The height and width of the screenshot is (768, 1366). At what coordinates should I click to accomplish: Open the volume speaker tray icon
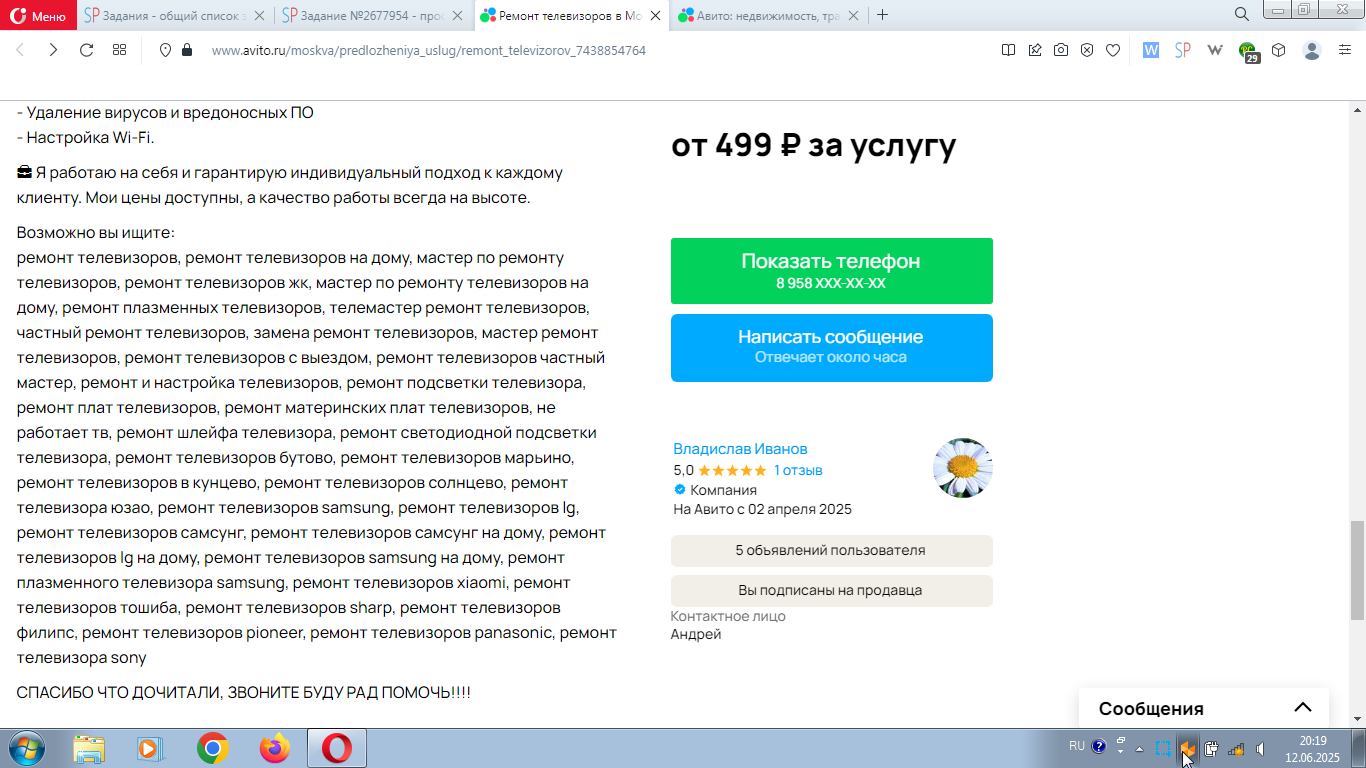(1260, 748)
